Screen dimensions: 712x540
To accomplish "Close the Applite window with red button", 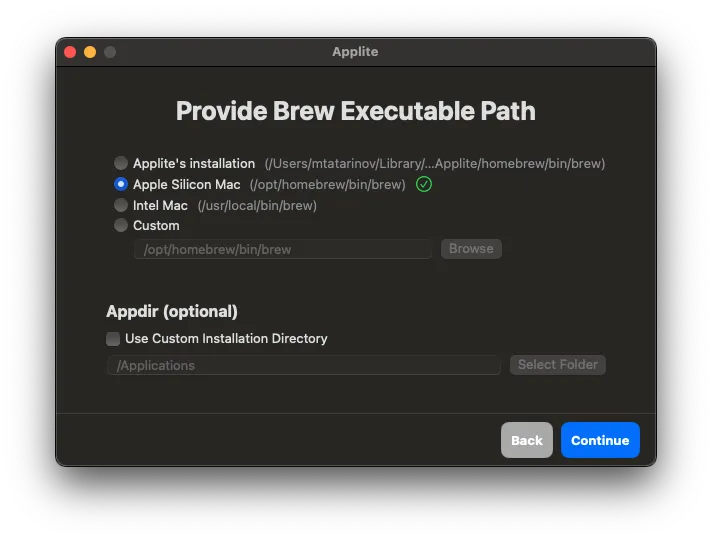I will 70,52.
